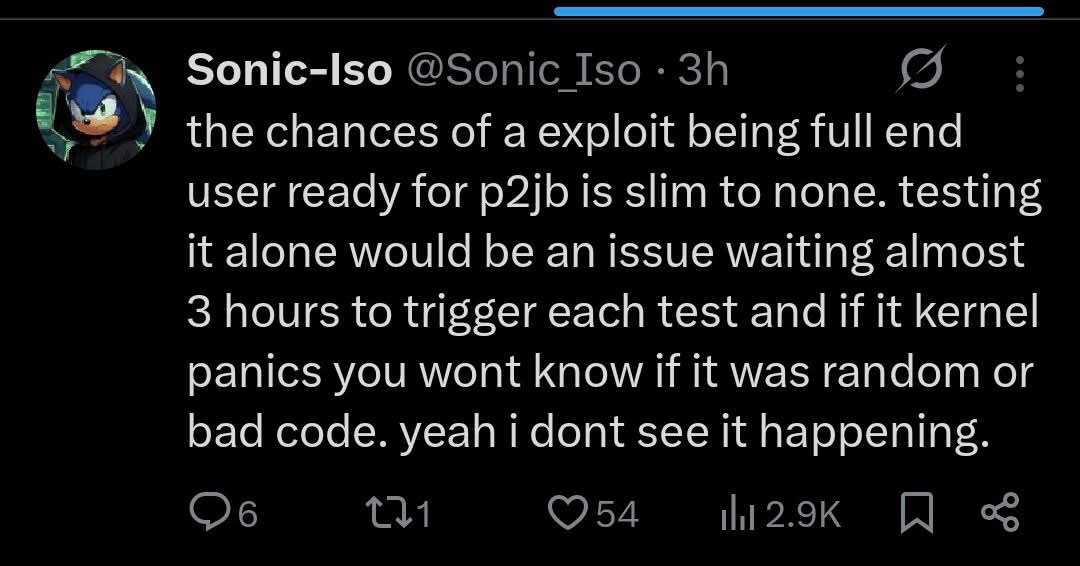
Task: View the 6 replies count
Action: point(248,514)
